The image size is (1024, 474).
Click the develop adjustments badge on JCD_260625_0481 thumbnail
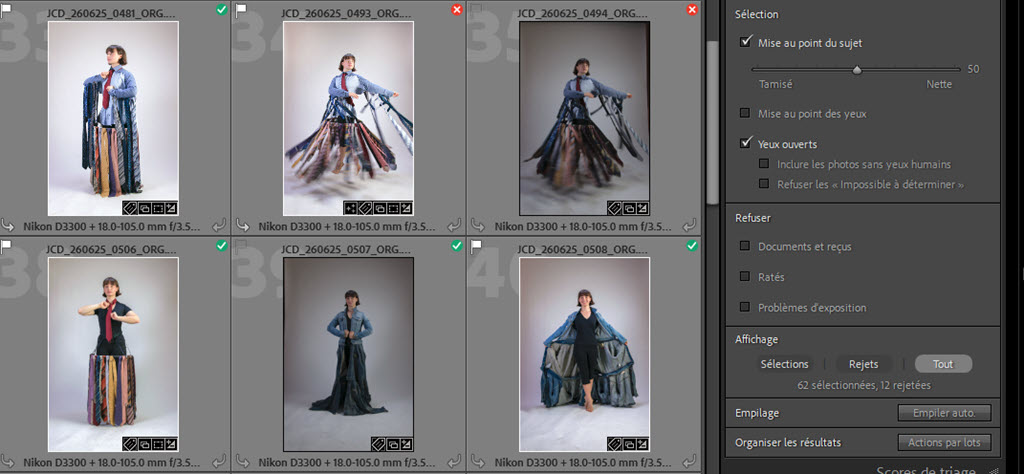pos(172,208)
